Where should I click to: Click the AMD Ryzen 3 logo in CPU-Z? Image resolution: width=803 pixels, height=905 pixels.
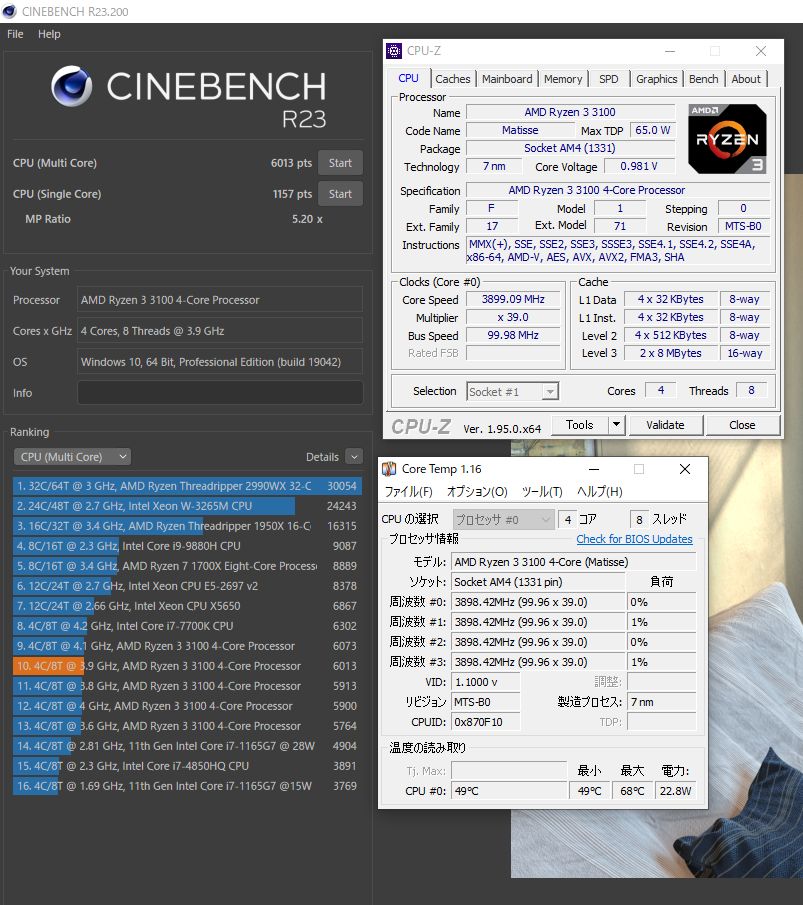pos(727,139)
